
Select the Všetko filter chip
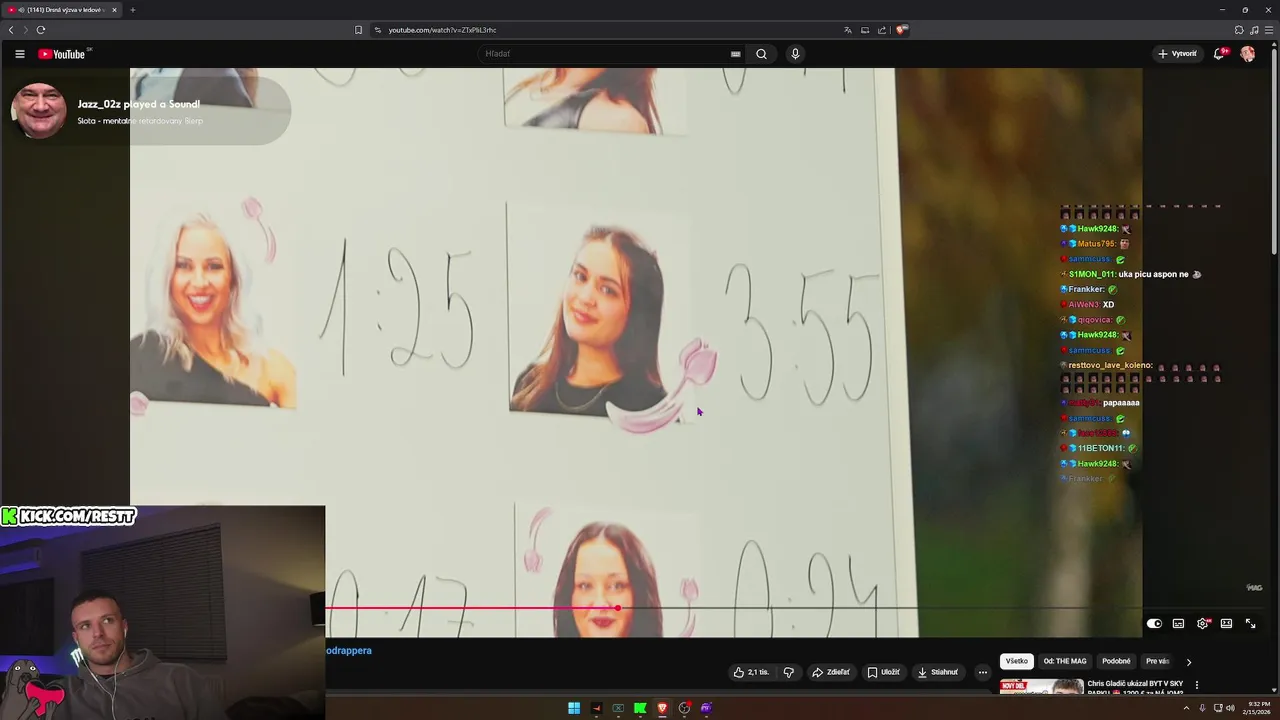pyautogui.click(x=1016, y=661)
